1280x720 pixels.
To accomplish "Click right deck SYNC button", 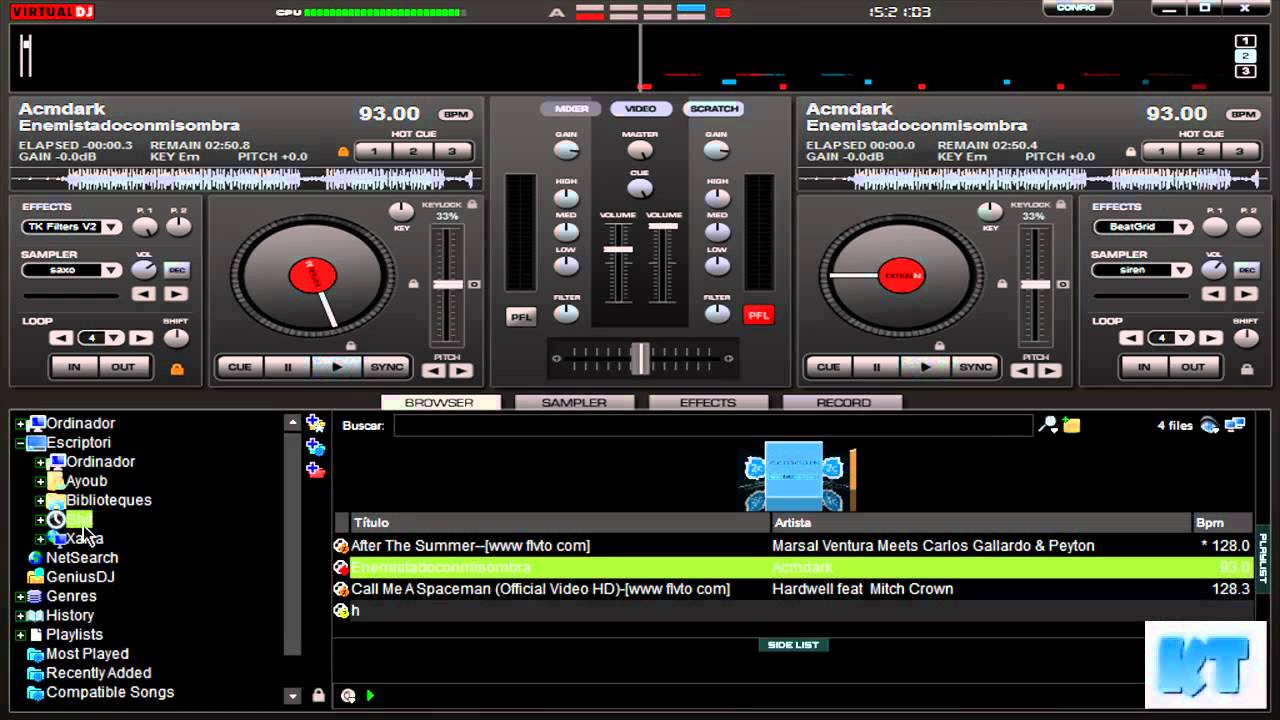I will 976,367.
